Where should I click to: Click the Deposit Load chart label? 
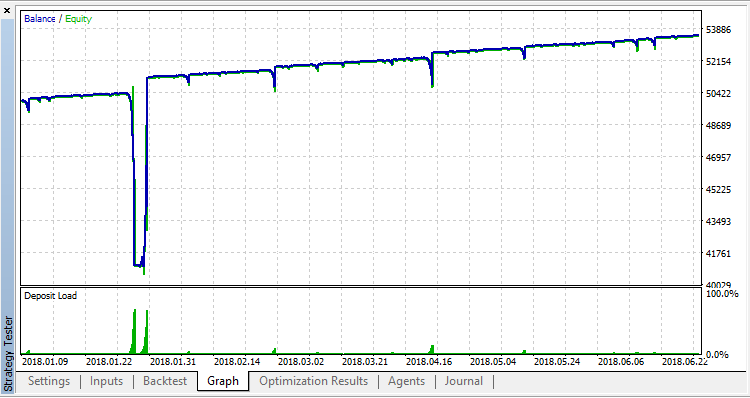[50, 296]
